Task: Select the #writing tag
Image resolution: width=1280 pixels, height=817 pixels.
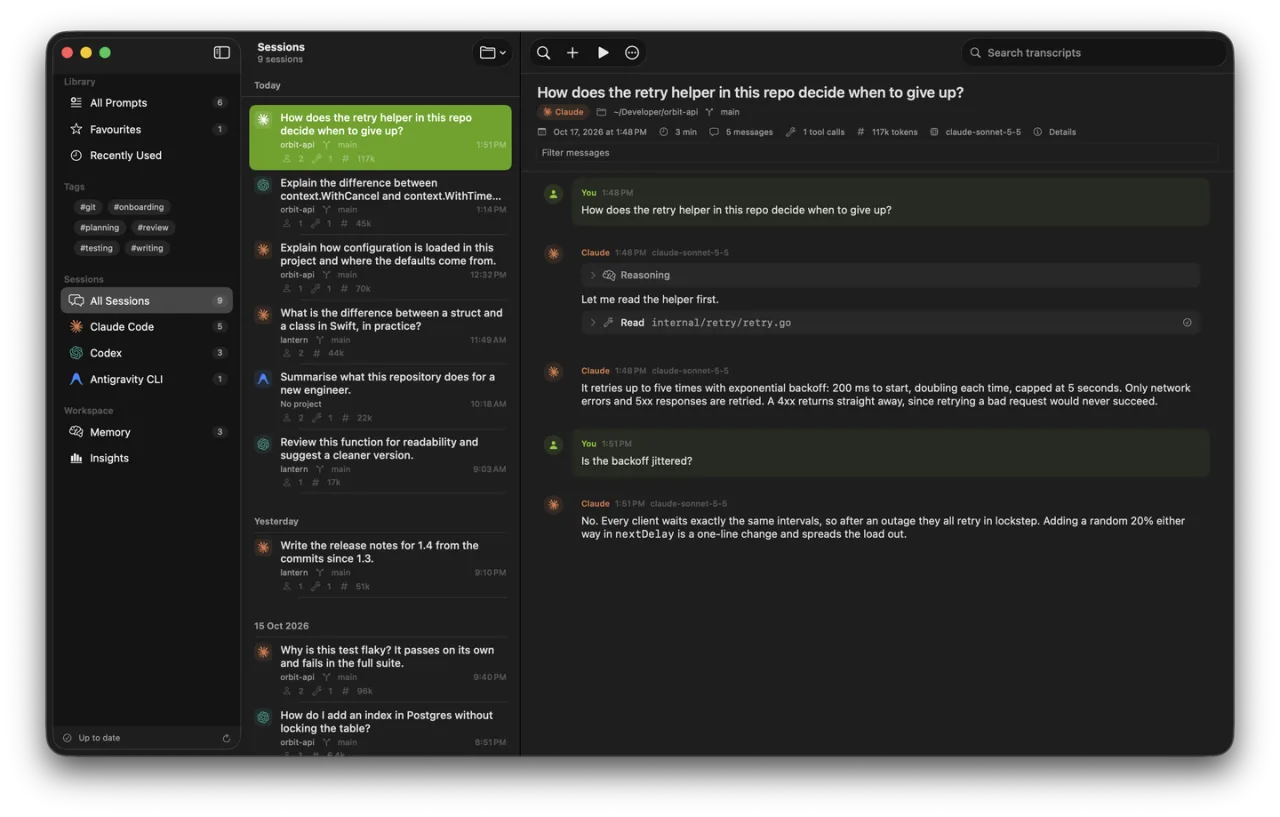Action: pos(147,248)
